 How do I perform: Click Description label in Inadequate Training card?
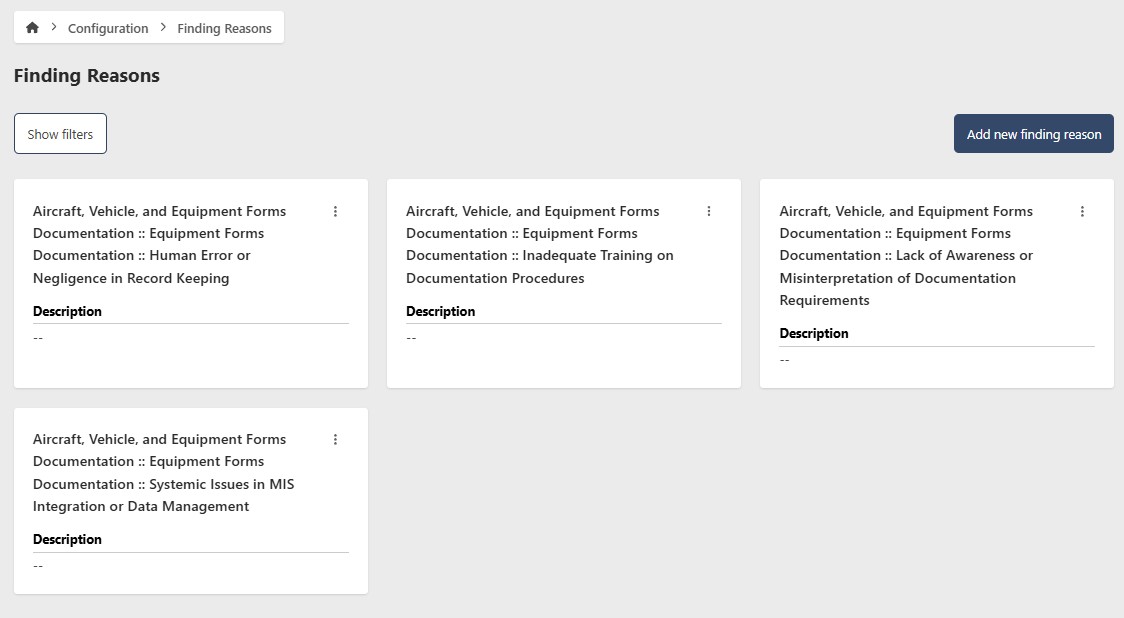pos(440,311)
